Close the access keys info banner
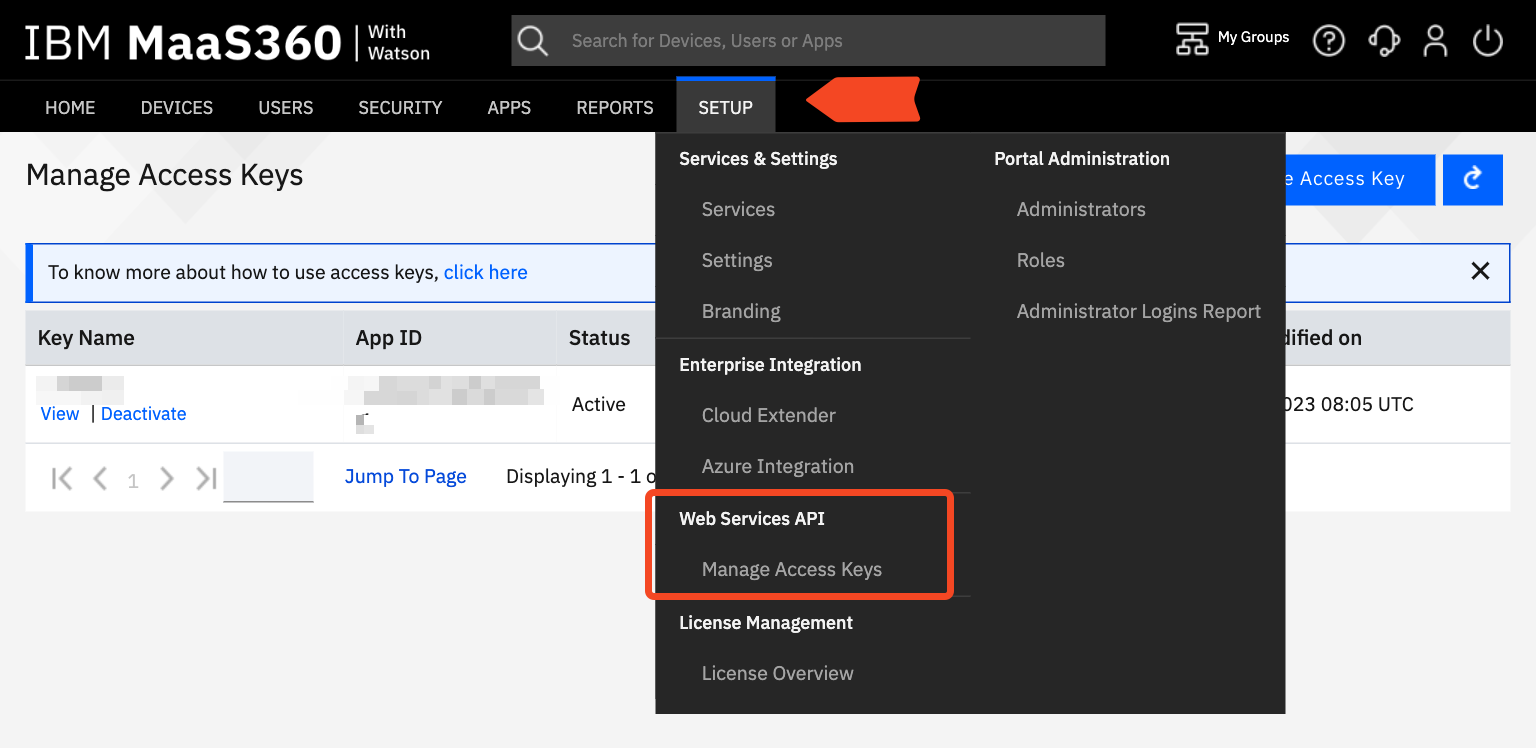The height and width of the screenshot is (748, 1536). coord(1480,271)
